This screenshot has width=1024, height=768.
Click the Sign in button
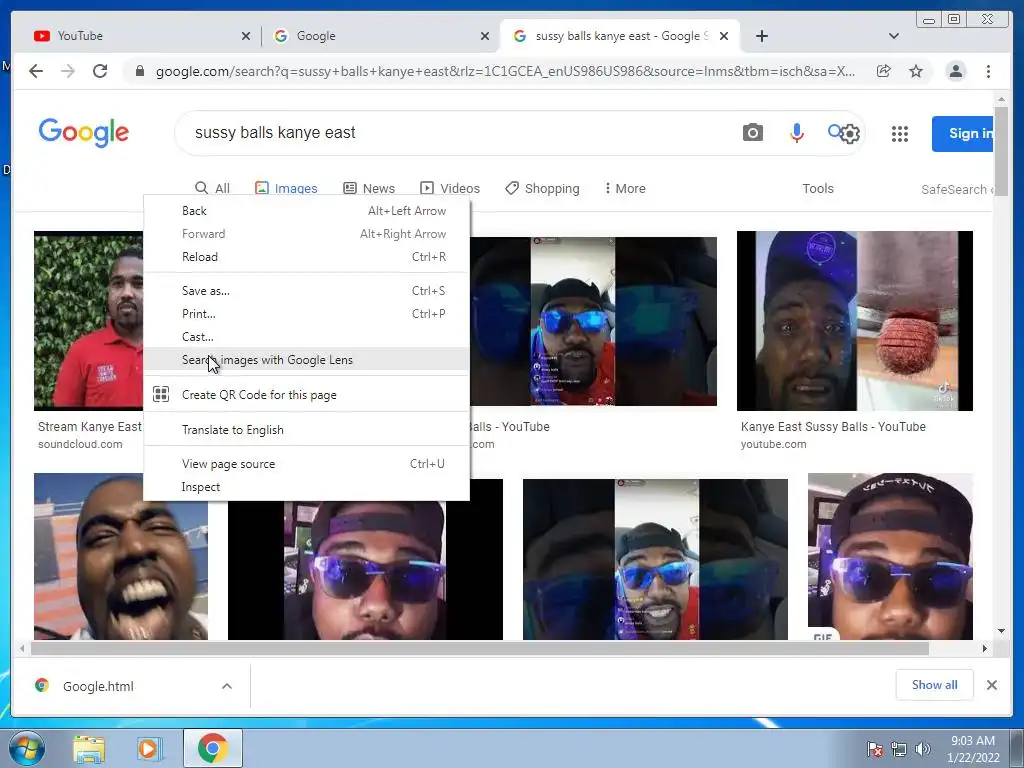pos(963,133)
